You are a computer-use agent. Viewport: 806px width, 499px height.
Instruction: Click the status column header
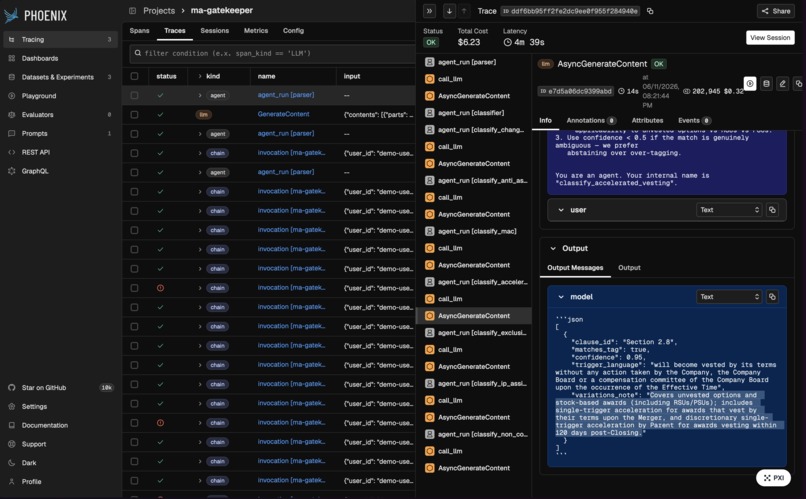[x=166, y=76]
